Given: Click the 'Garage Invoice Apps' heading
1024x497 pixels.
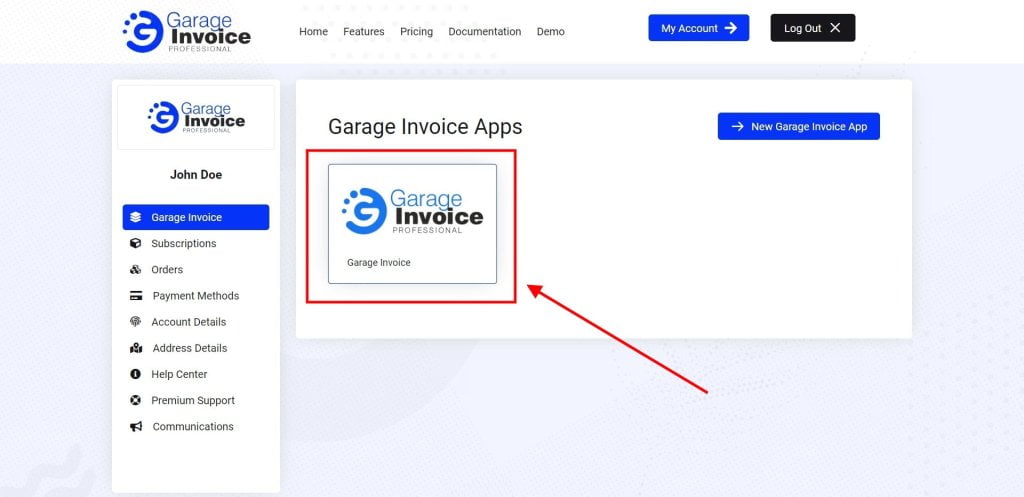Looking at the screenshot, I should click(x=425, y=127).
